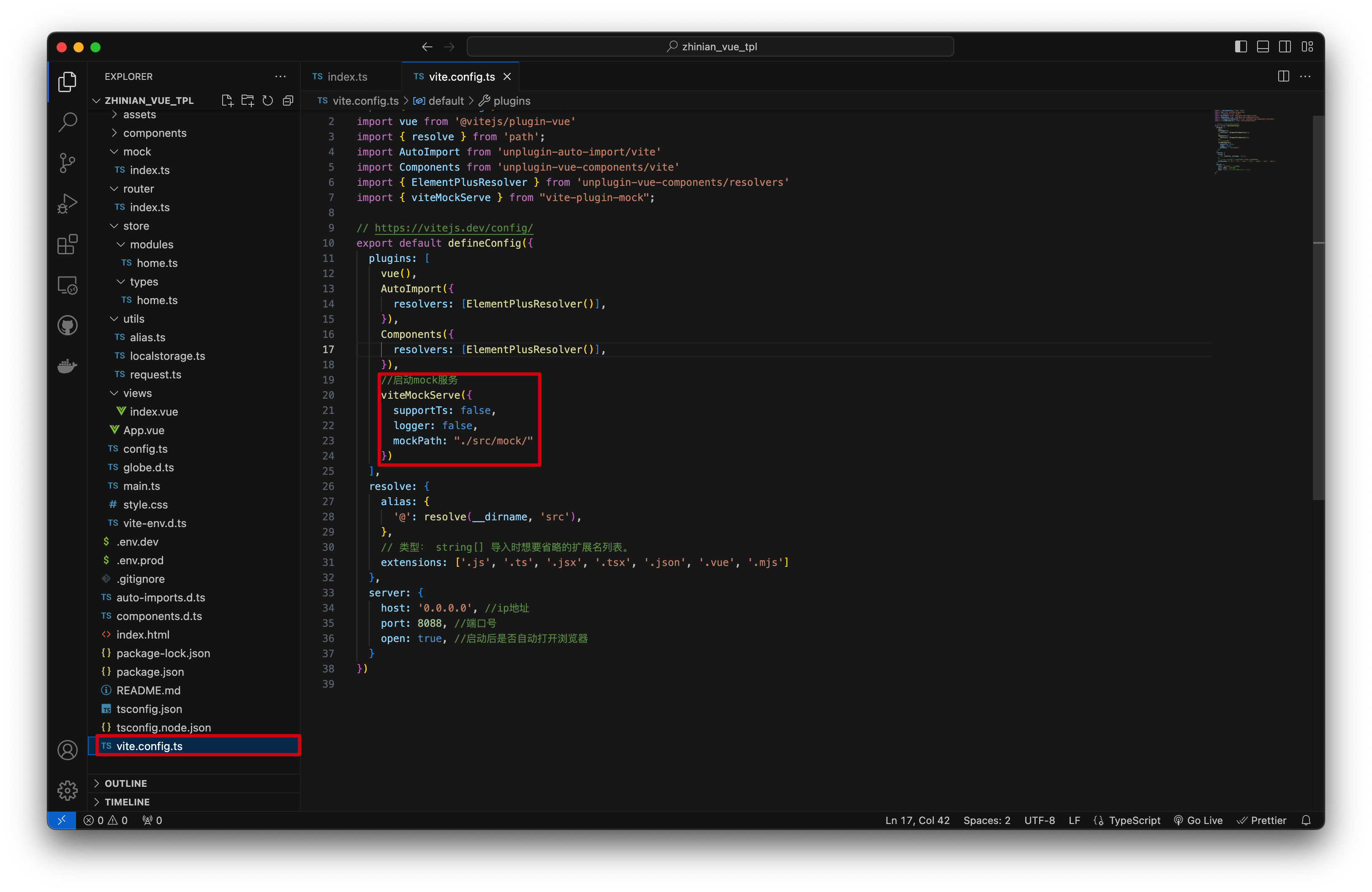Screen dimensions: 1372x892
Task: Close the vite.config.ts tab
Action: pyautogui.click(x=507, y=76)
